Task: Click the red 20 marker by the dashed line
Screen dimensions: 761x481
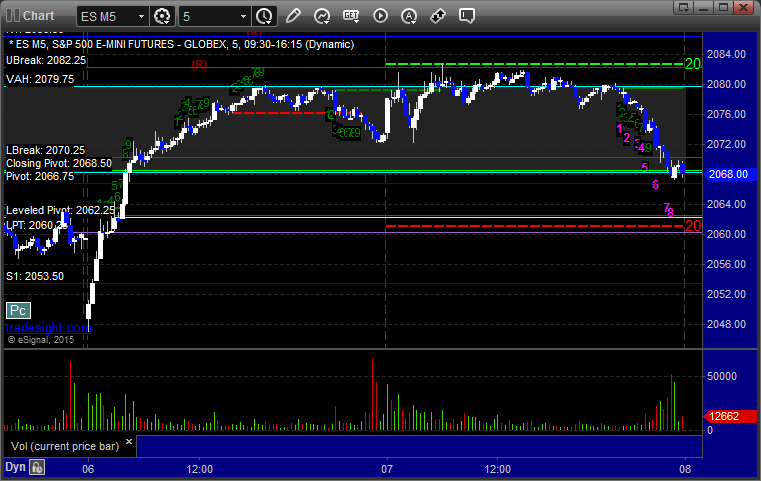Action: point(693,226)
